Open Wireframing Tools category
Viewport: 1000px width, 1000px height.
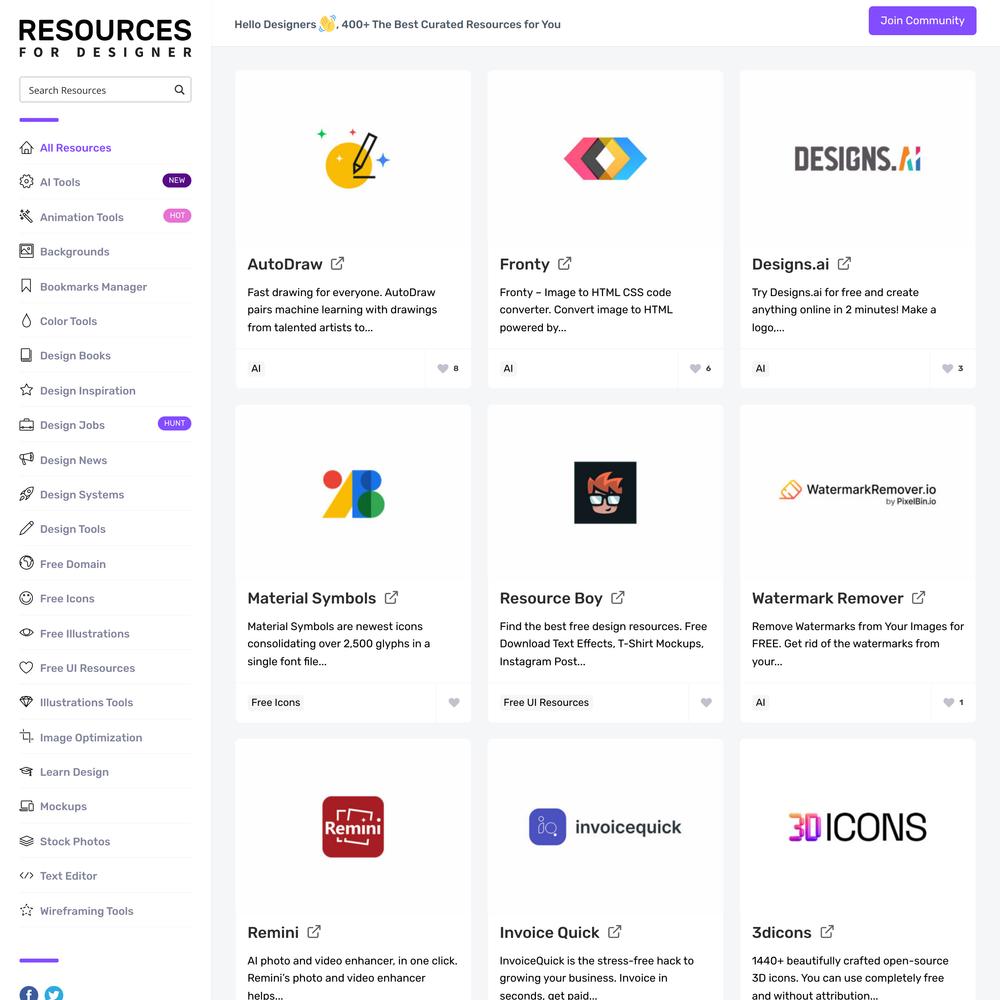click(86, 911)
